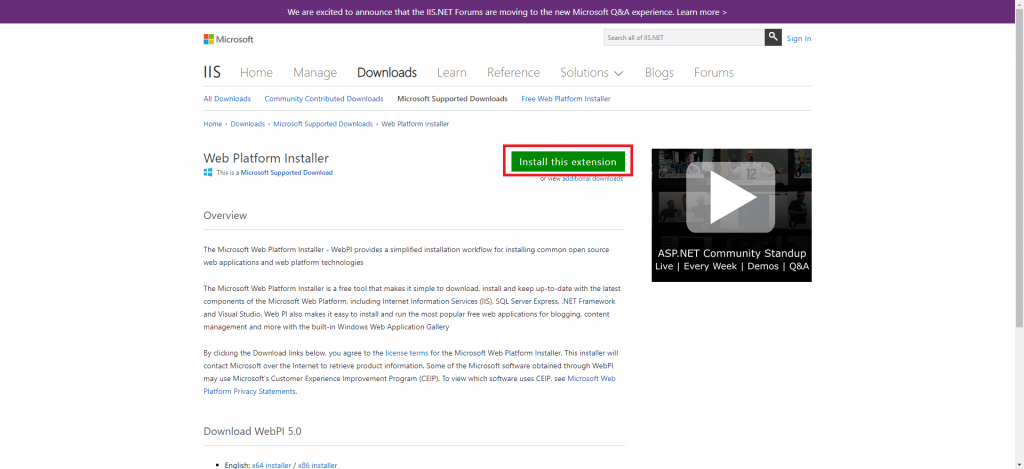Screen dimensions: 1024x469
Task: Select the Downloads menu item
Action: (387, 73)
